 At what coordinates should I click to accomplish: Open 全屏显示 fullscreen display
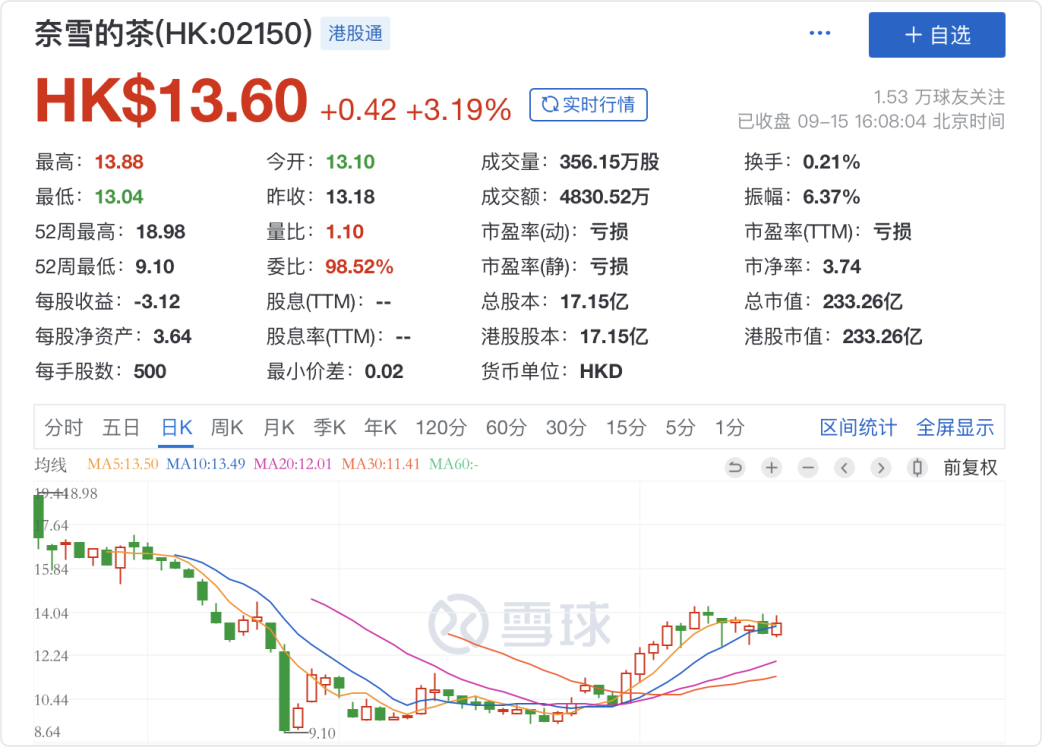coord(955,427)
